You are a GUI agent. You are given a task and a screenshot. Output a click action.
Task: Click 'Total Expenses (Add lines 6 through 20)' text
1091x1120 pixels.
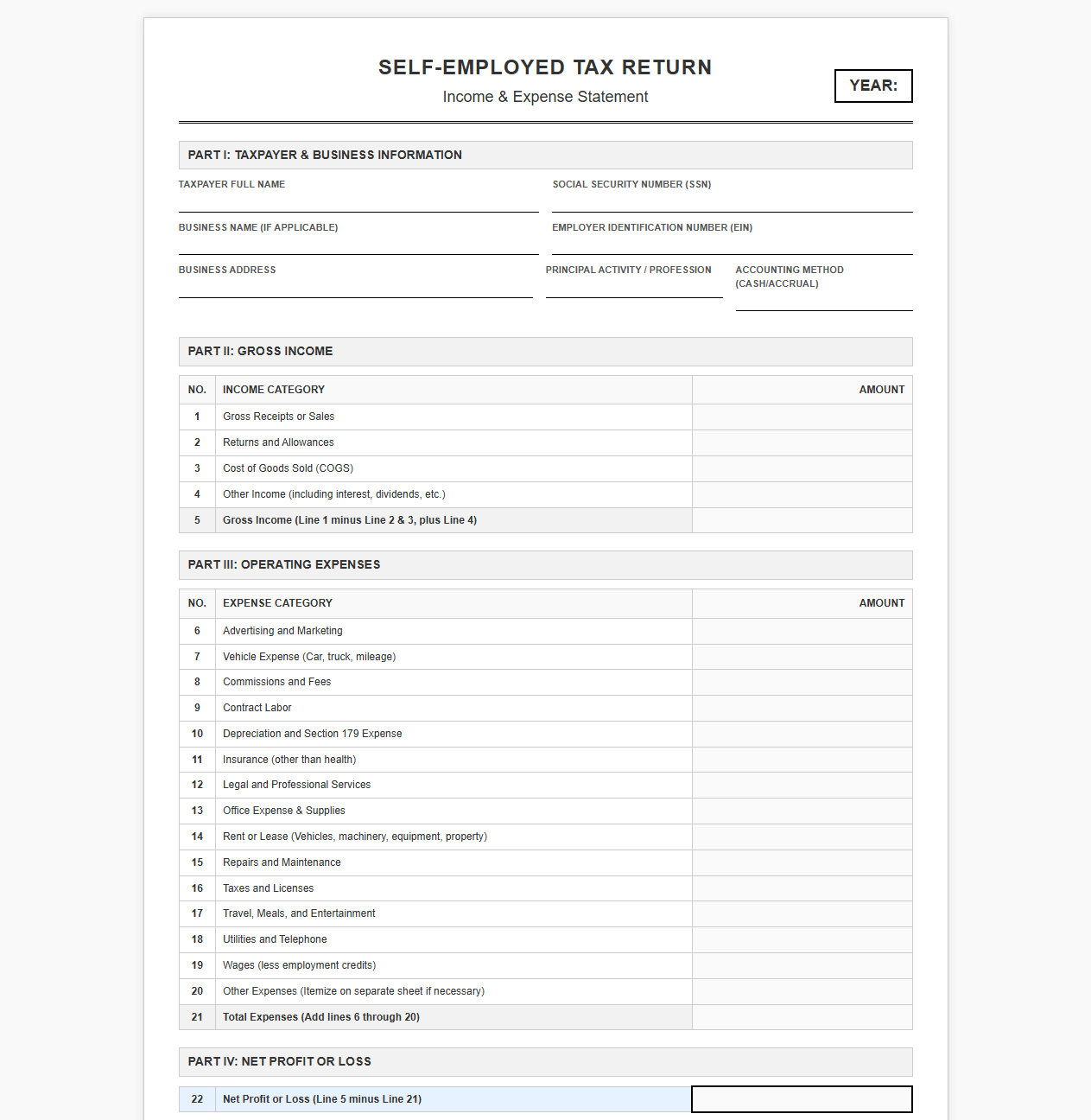pos(321,1017)
